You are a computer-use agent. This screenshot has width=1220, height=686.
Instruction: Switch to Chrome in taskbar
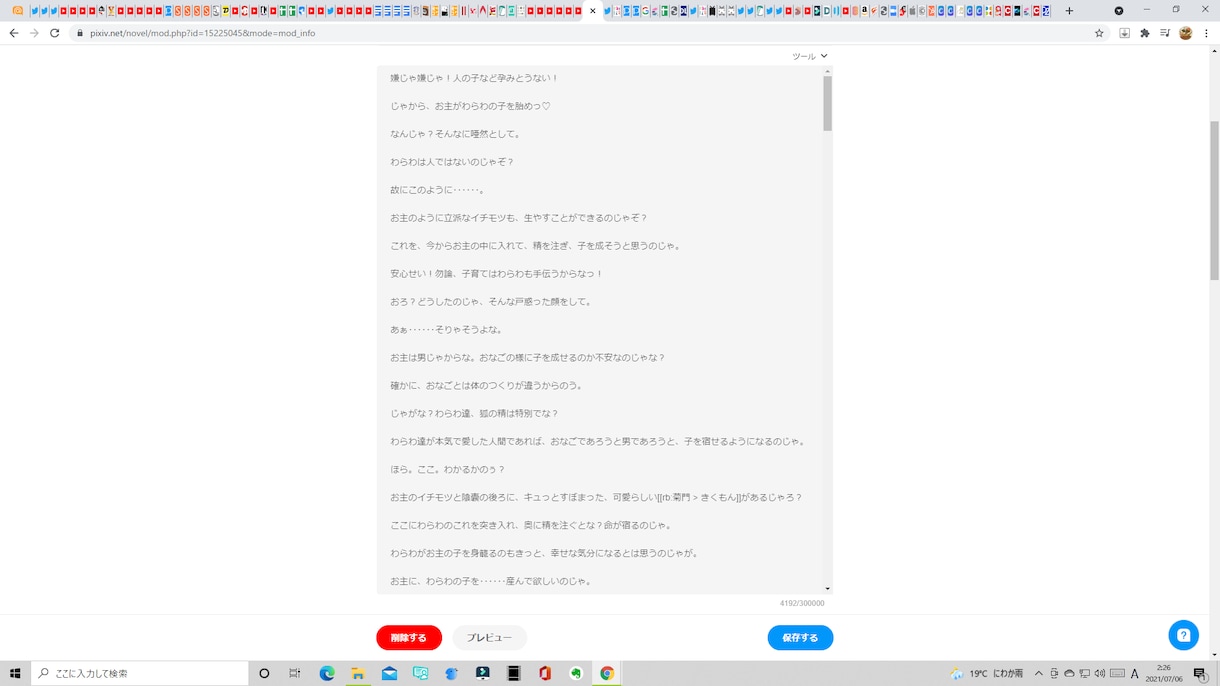(607, 673)
